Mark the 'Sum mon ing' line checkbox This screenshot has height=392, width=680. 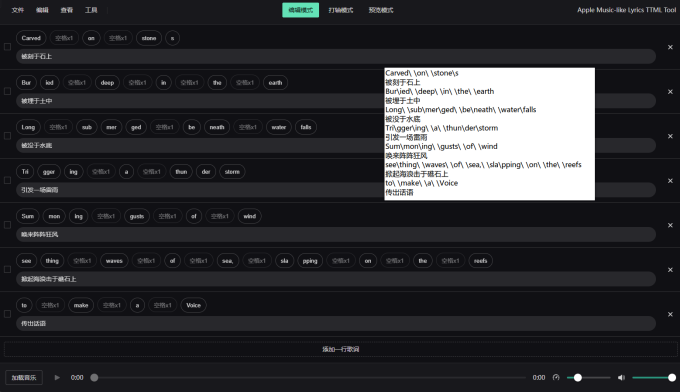[x=7, y=225]
